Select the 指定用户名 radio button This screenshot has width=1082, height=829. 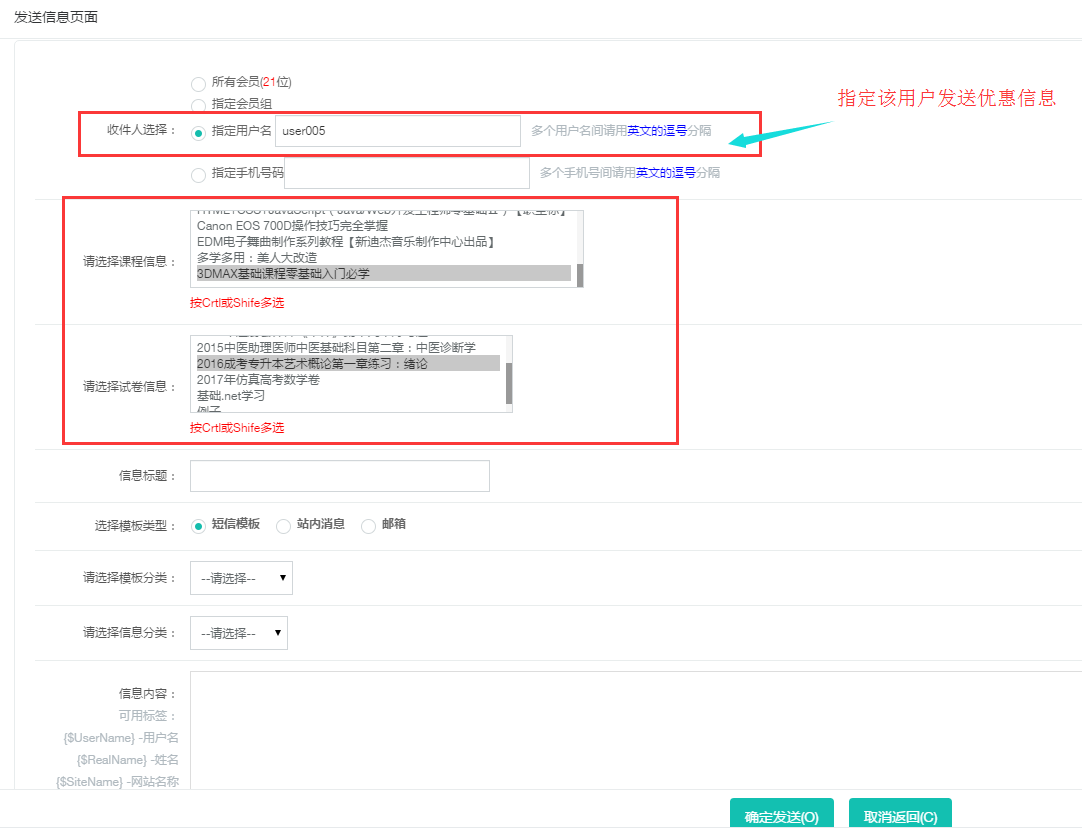pyautogui.click(x=198, y=132)
